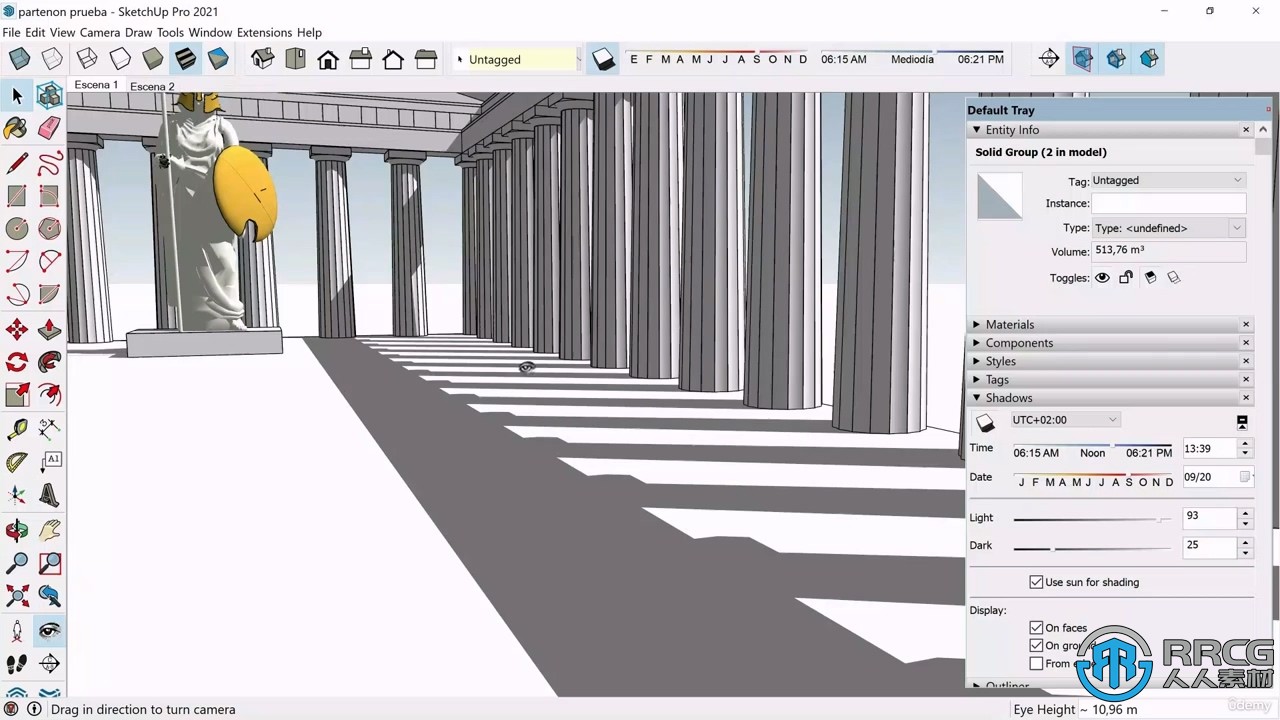Select the Look Around eye tool

[49, 630]
